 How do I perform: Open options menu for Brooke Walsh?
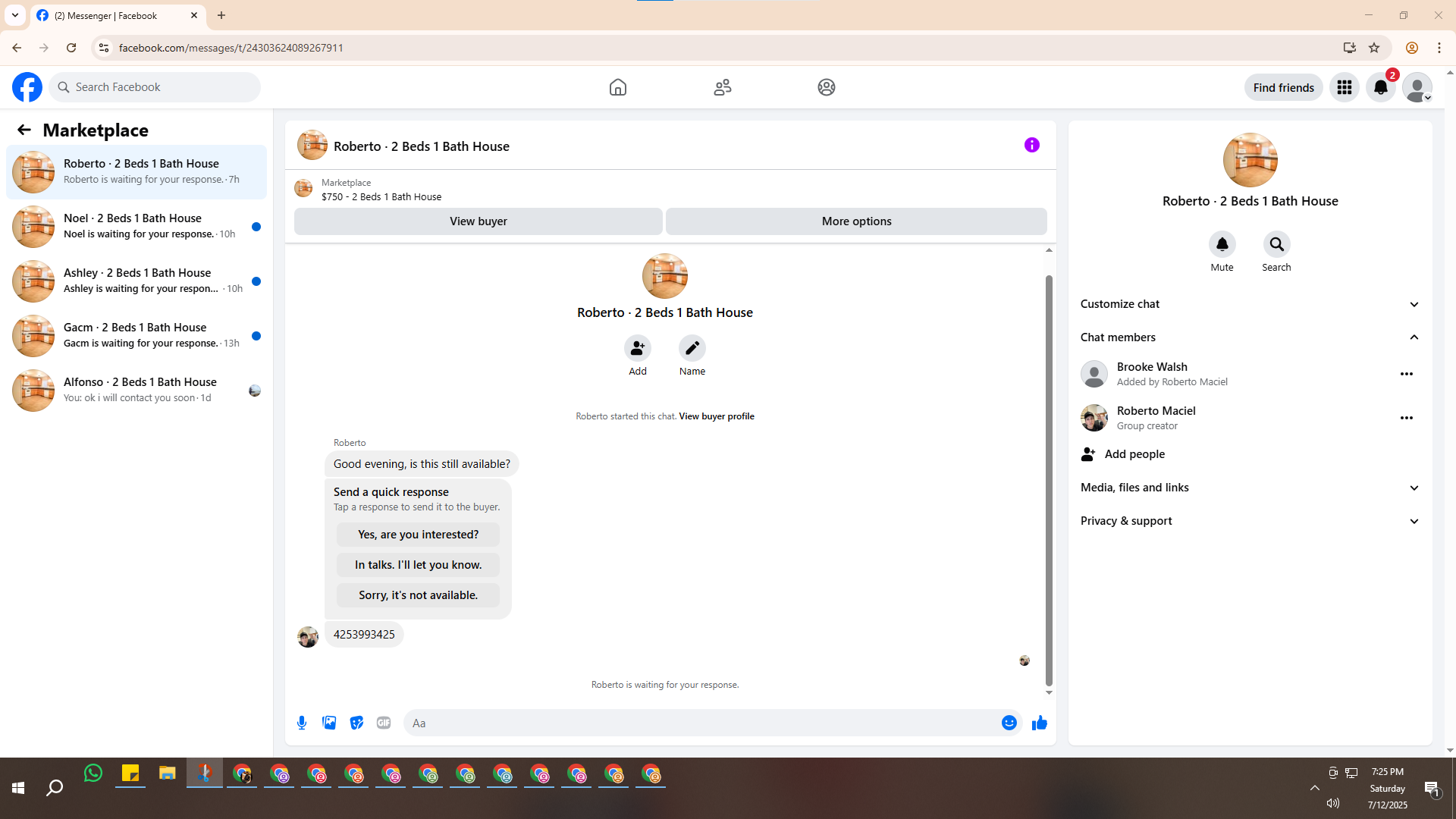click(1406, 374)
